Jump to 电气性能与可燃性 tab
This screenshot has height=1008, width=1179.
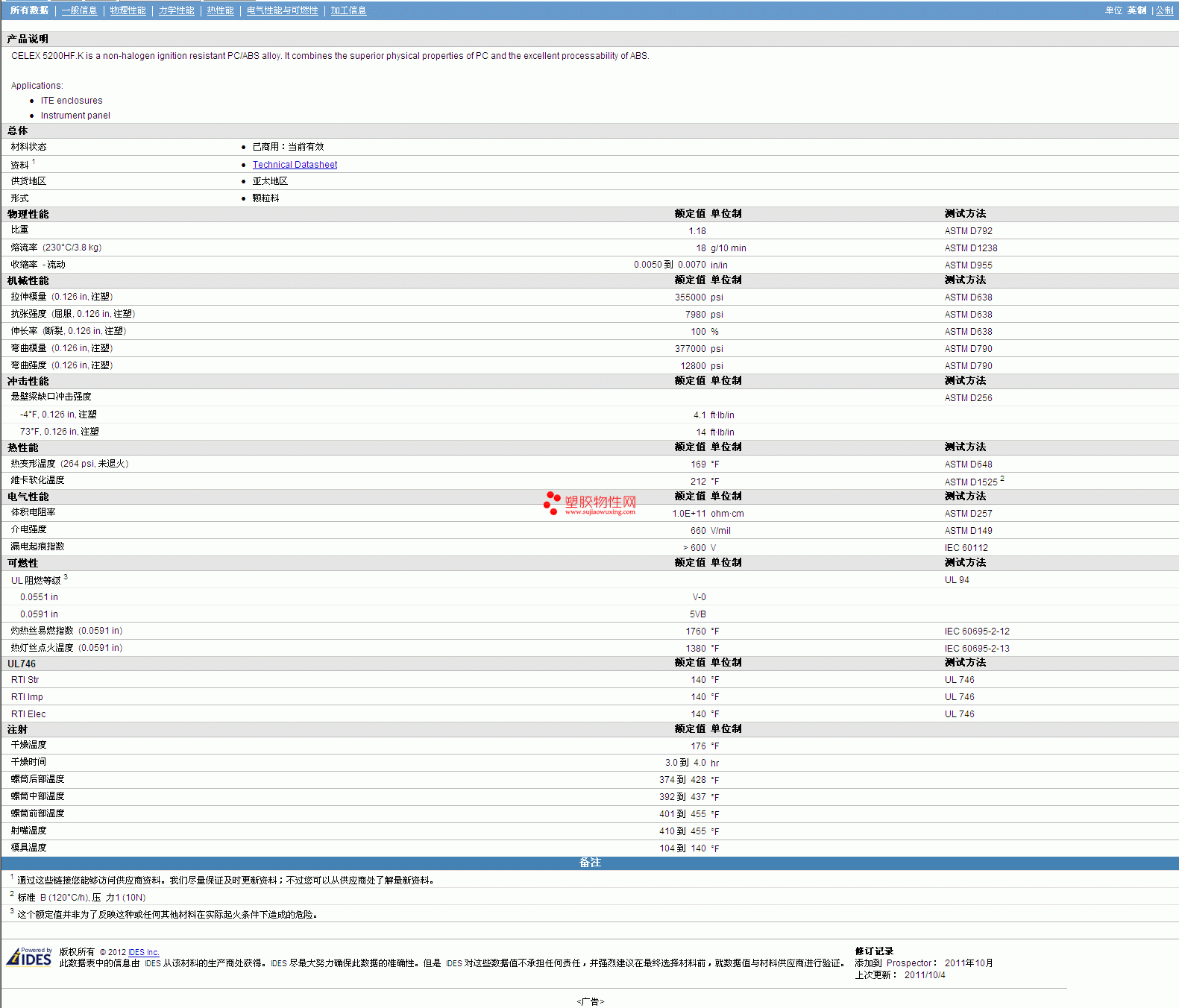click(x=282, y=10)
